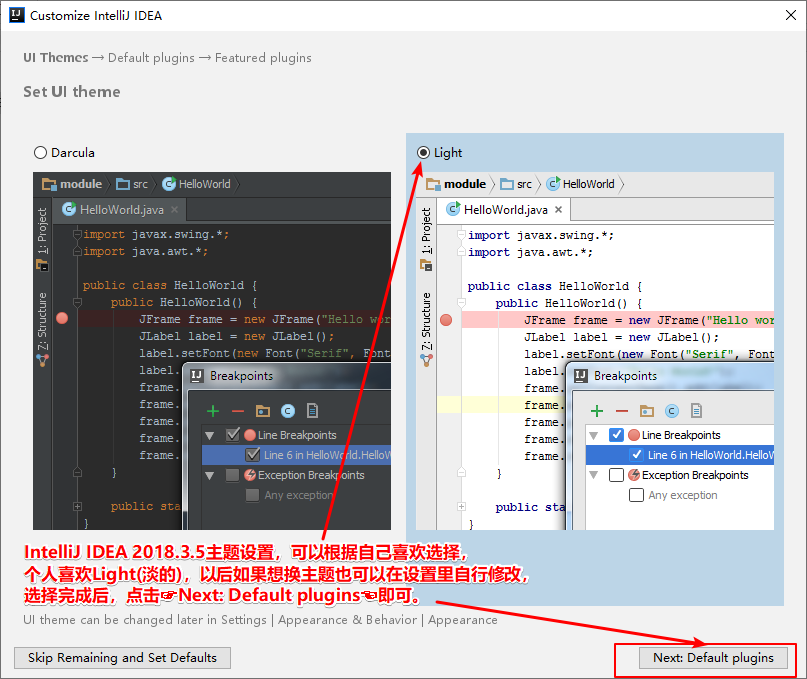Add a breakpoint using the plus icon
The height and width of the screenshot is (679, 807).
pos(596,410)
